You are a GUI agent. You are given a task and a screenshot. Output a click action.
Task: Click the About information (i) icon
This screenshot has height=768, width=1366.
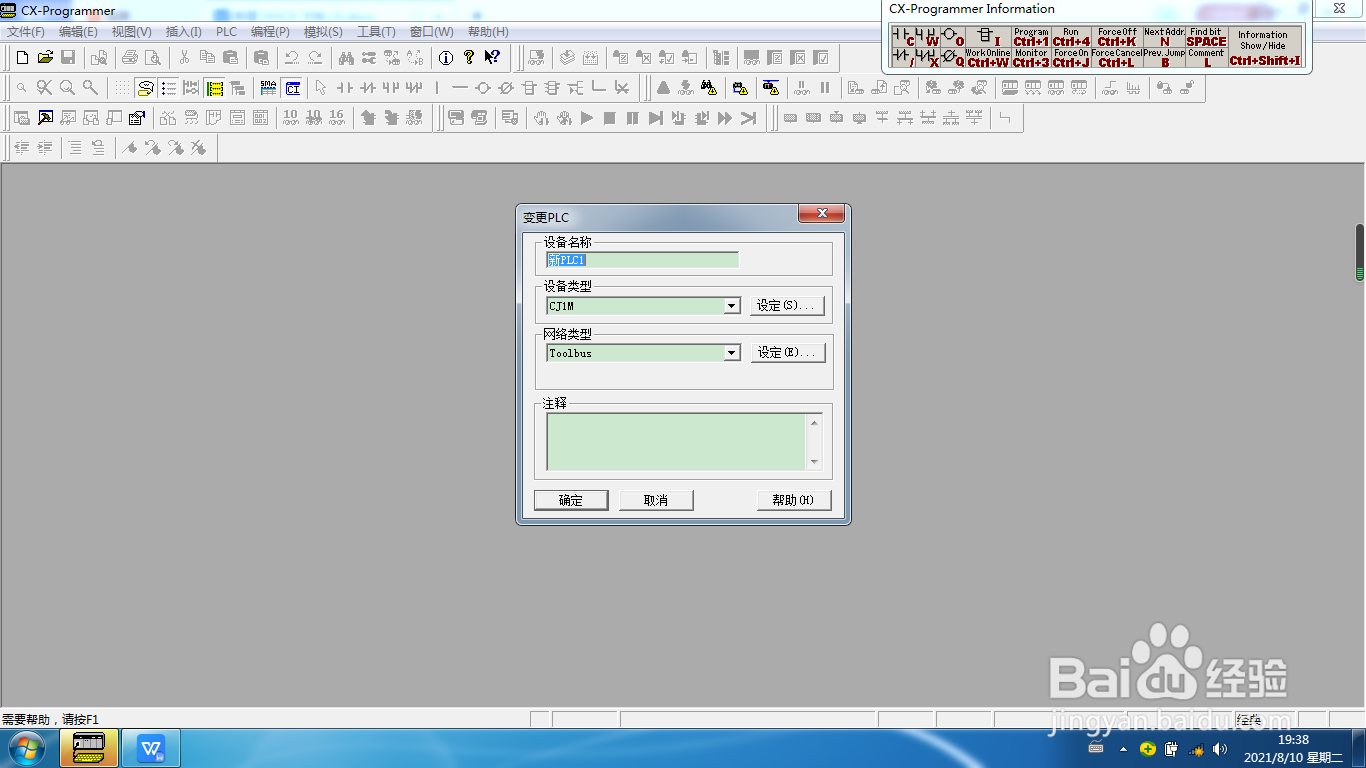tap(446, 57)
